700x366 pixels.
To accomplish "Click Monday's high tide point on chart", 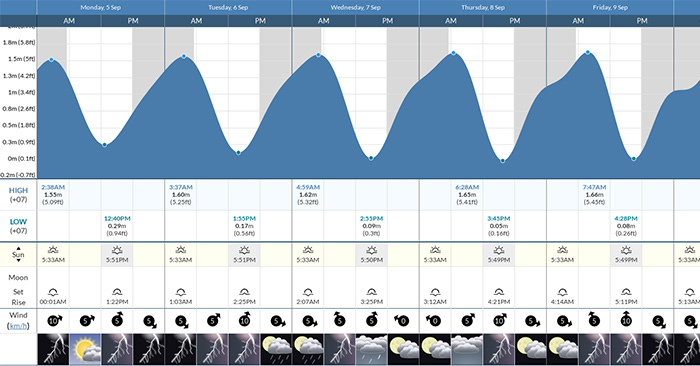I will tap(51, 60).
